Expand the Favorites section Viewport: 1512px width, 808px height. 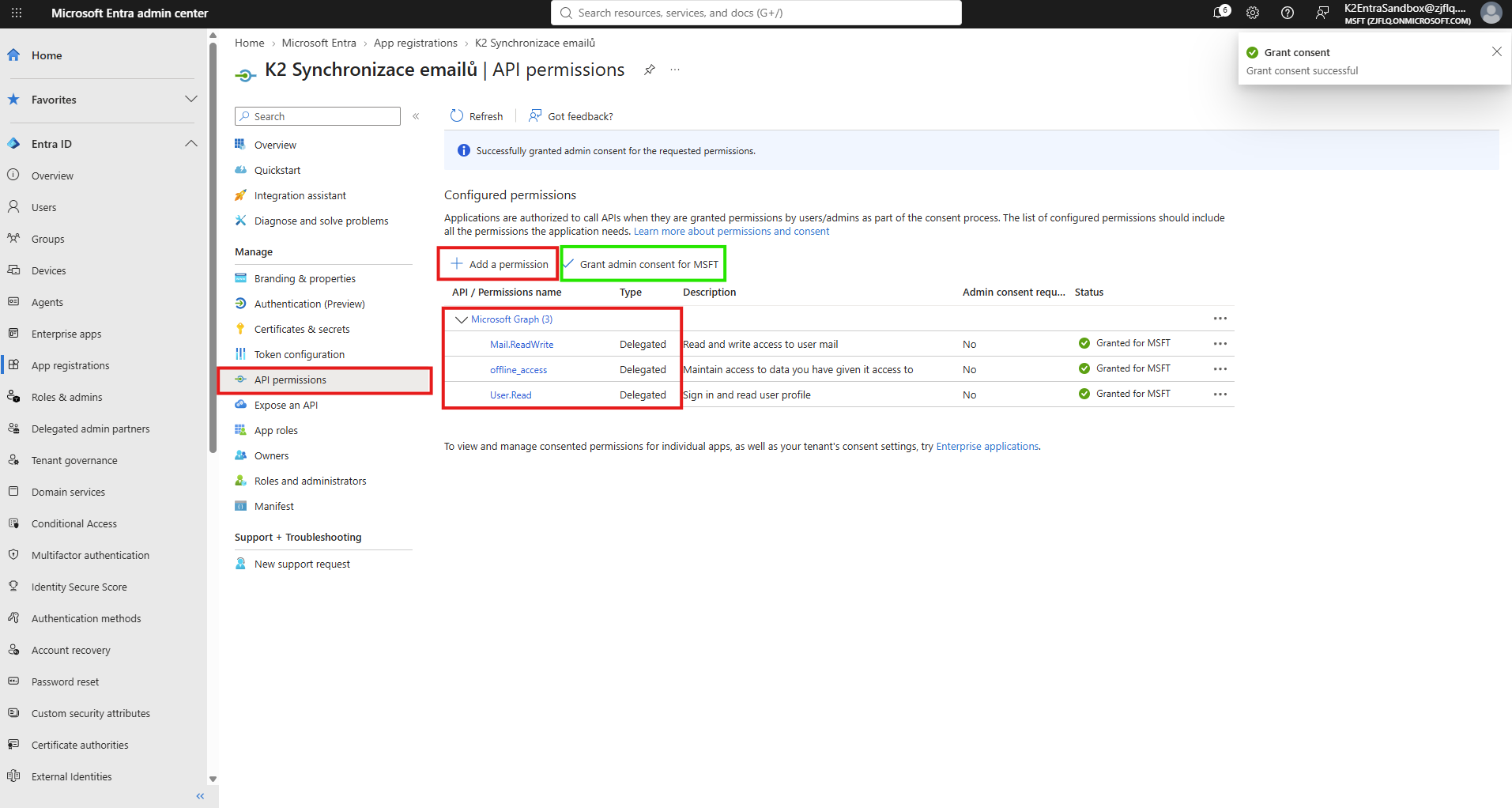pos(190,100)
